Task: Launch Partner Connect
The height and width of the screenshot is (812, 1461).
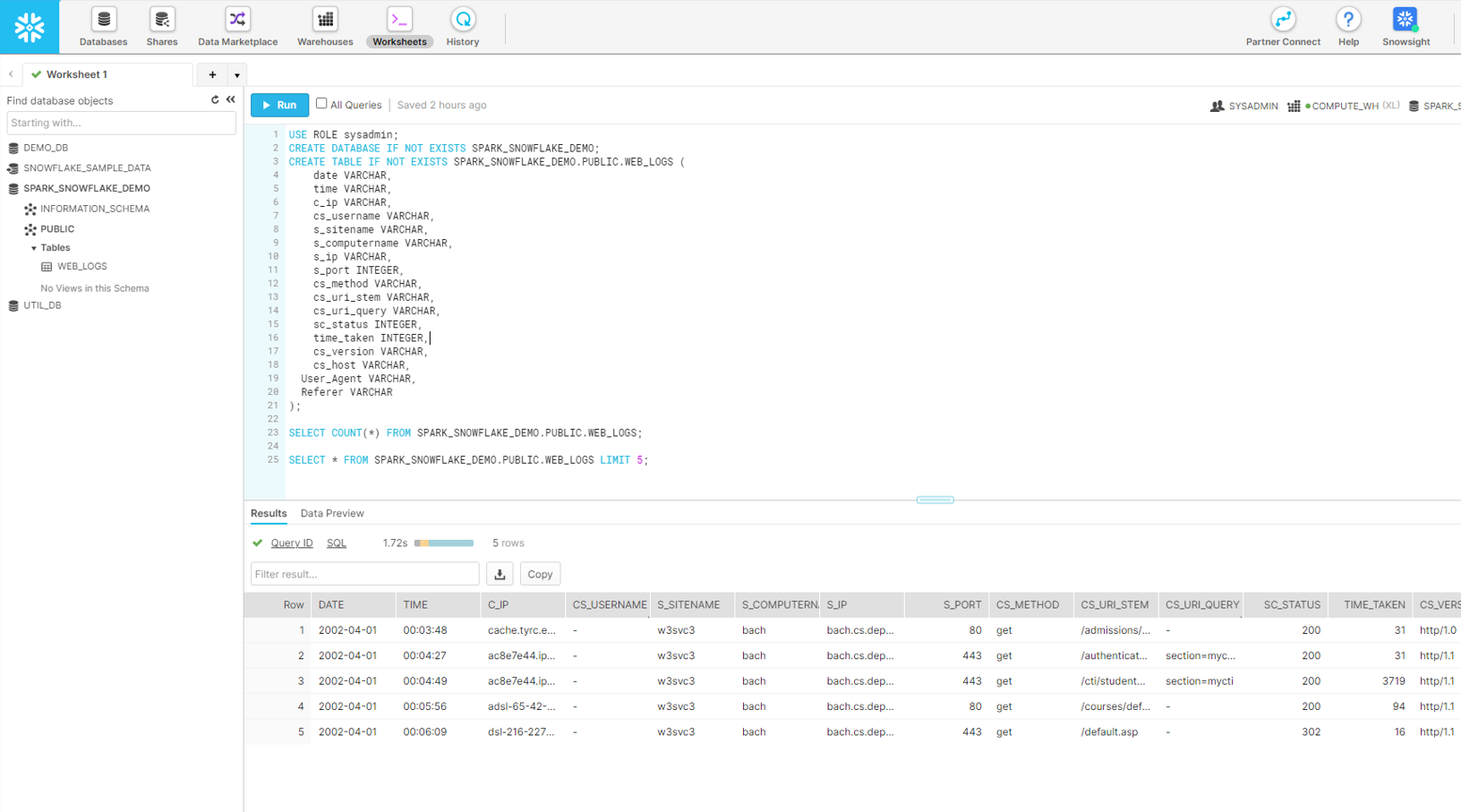Action: [1283, 27]
